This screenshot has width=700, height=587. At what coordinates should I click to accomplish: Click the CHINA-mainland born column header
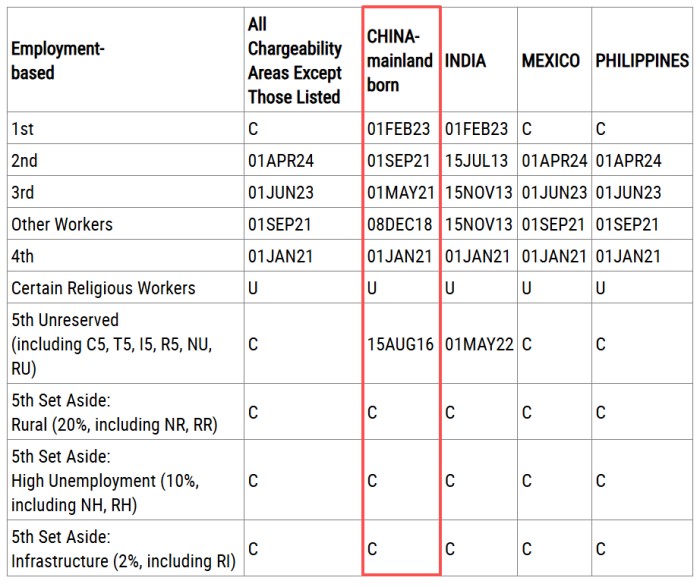(x=399, y=60)
